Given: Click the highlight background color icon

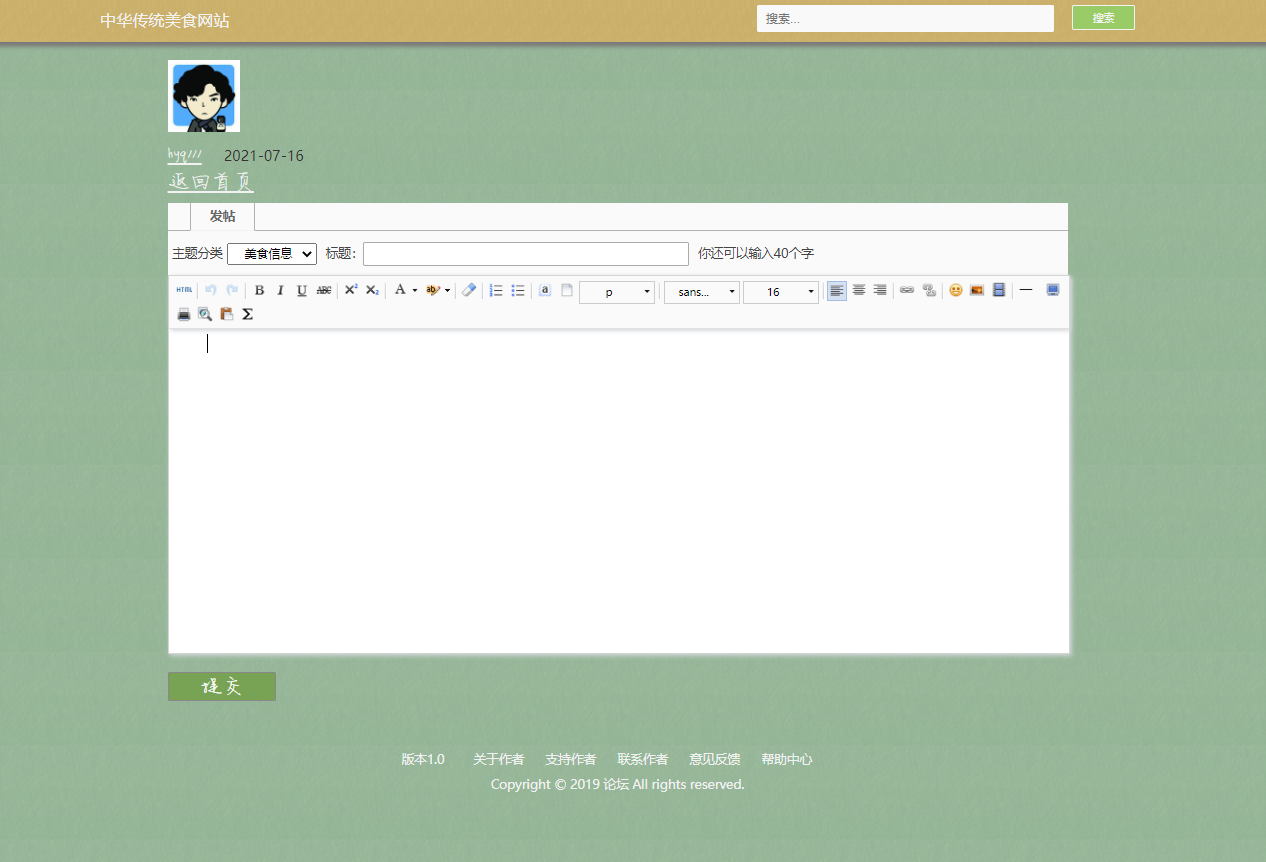Looking at the screenshot, I should click(x=432, y=290).
